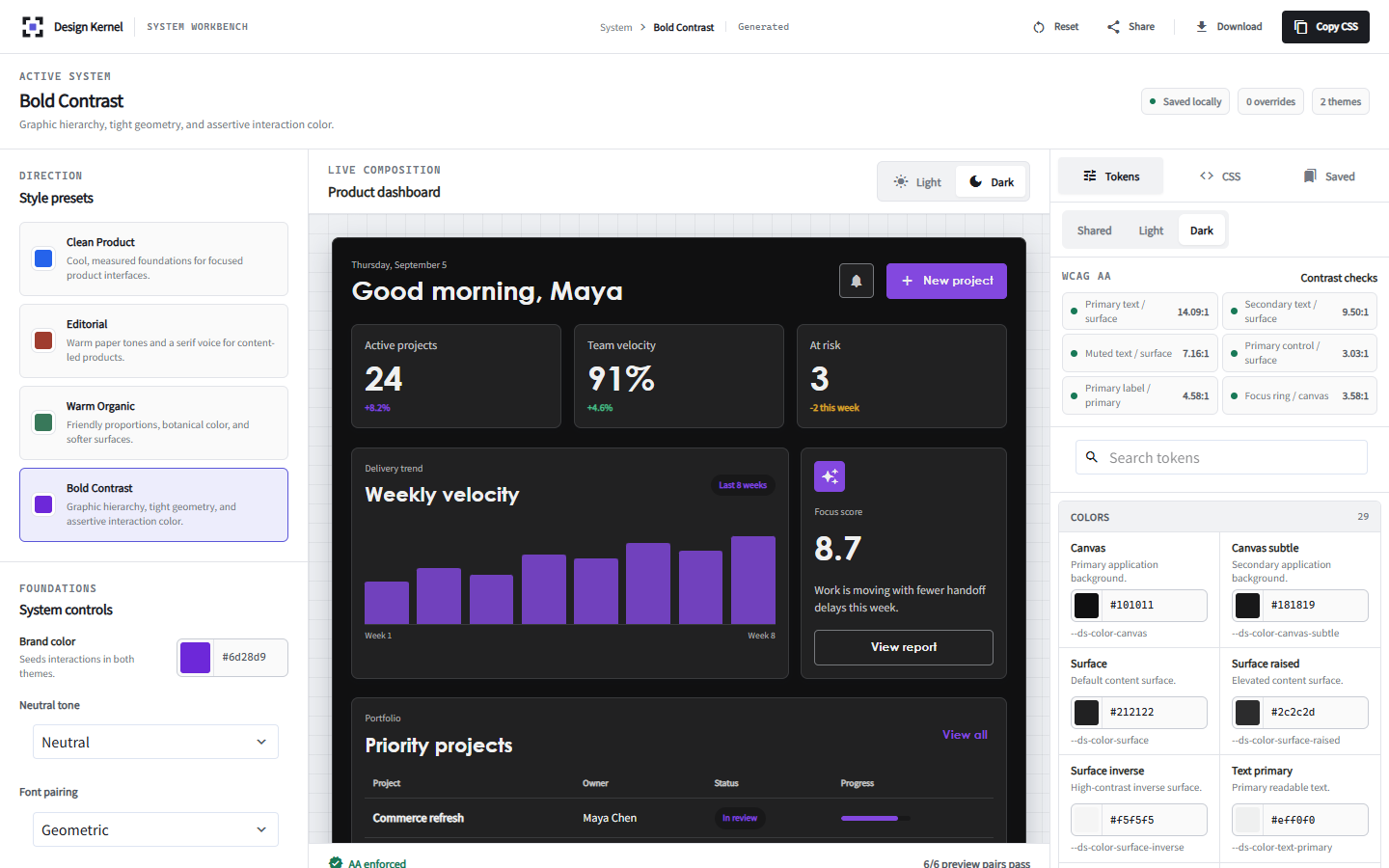This screenshot has height=868, width=1389.
Task: Select the Dark token scope tab
Action: [1202, 231]
